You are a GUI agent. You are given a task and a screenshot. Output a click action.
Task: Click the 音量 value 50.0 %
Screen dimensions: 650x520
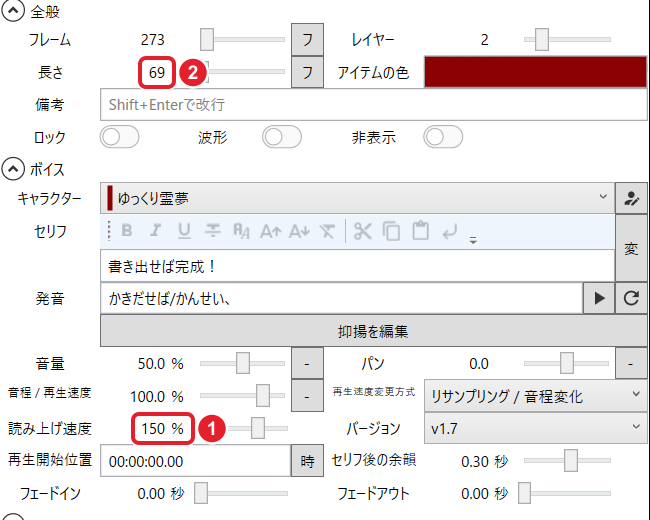point(160,364)
